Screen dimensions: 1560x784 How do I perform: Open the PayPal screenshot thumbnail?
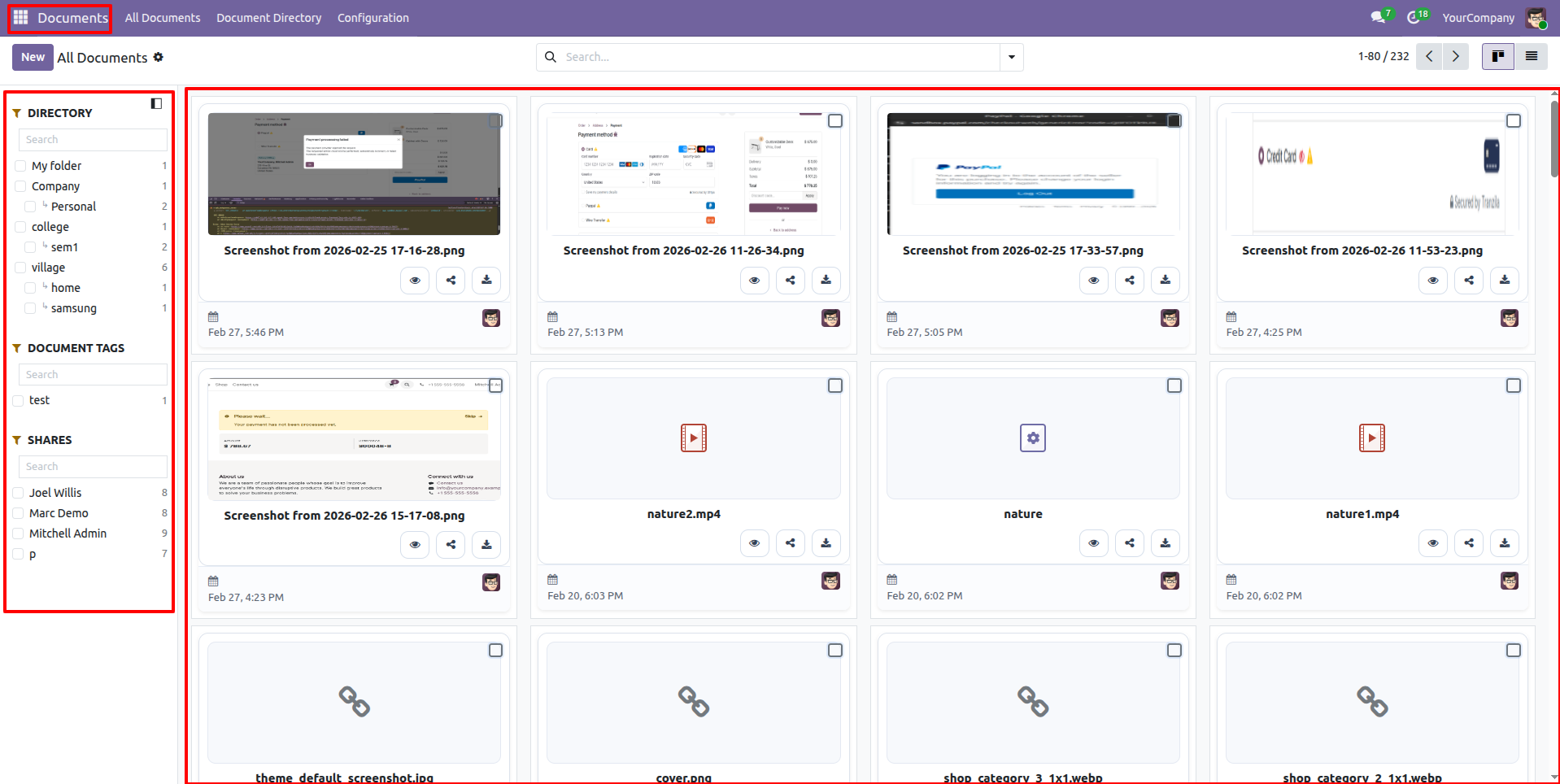[1033, 174]
